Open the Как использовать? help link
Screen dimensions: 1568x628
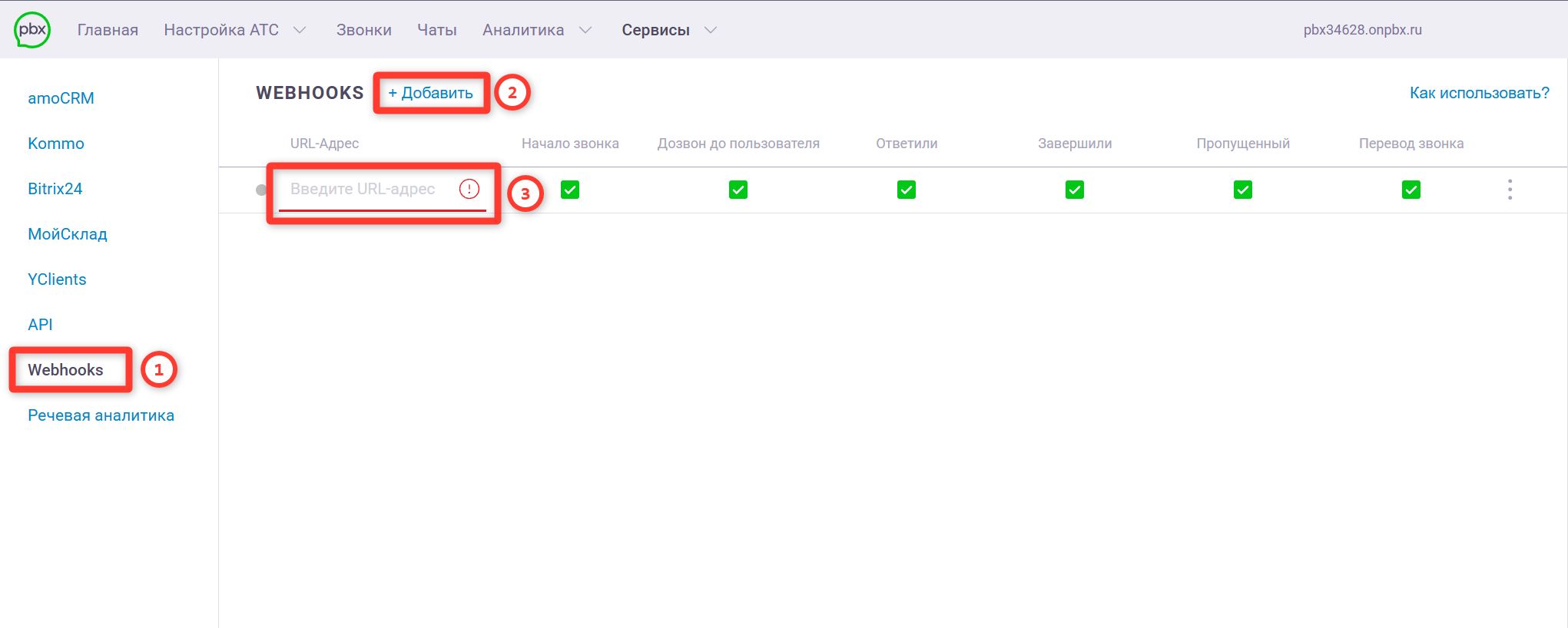click(1479, 93)
